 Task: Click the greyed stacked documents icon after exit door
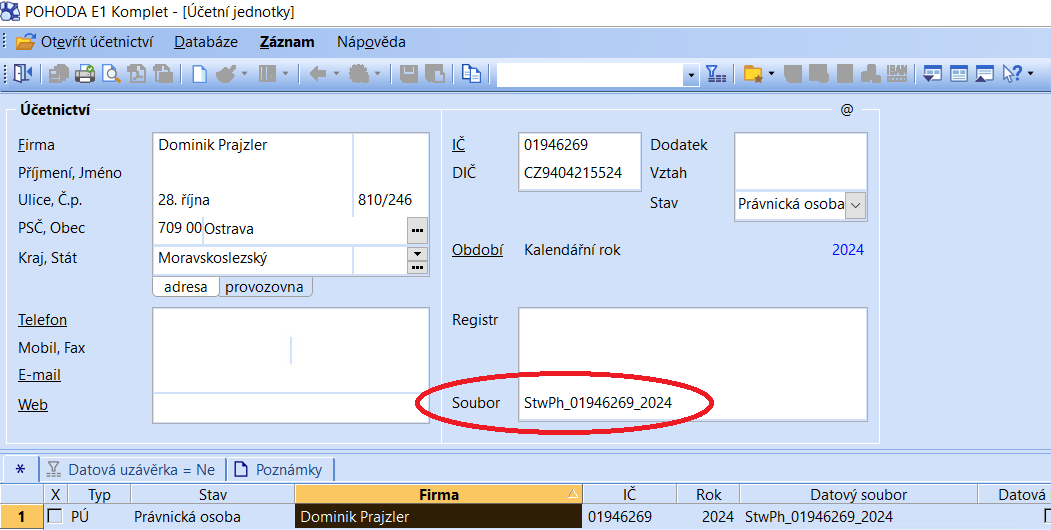point(59,73)
